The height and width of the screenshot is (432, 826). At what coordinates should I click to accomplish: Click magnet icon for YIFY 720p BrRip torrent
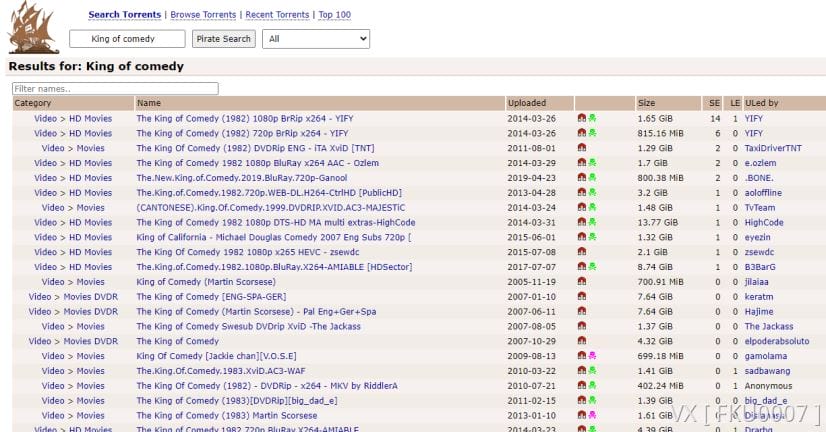pyautogui.click(x=582, y=133)
